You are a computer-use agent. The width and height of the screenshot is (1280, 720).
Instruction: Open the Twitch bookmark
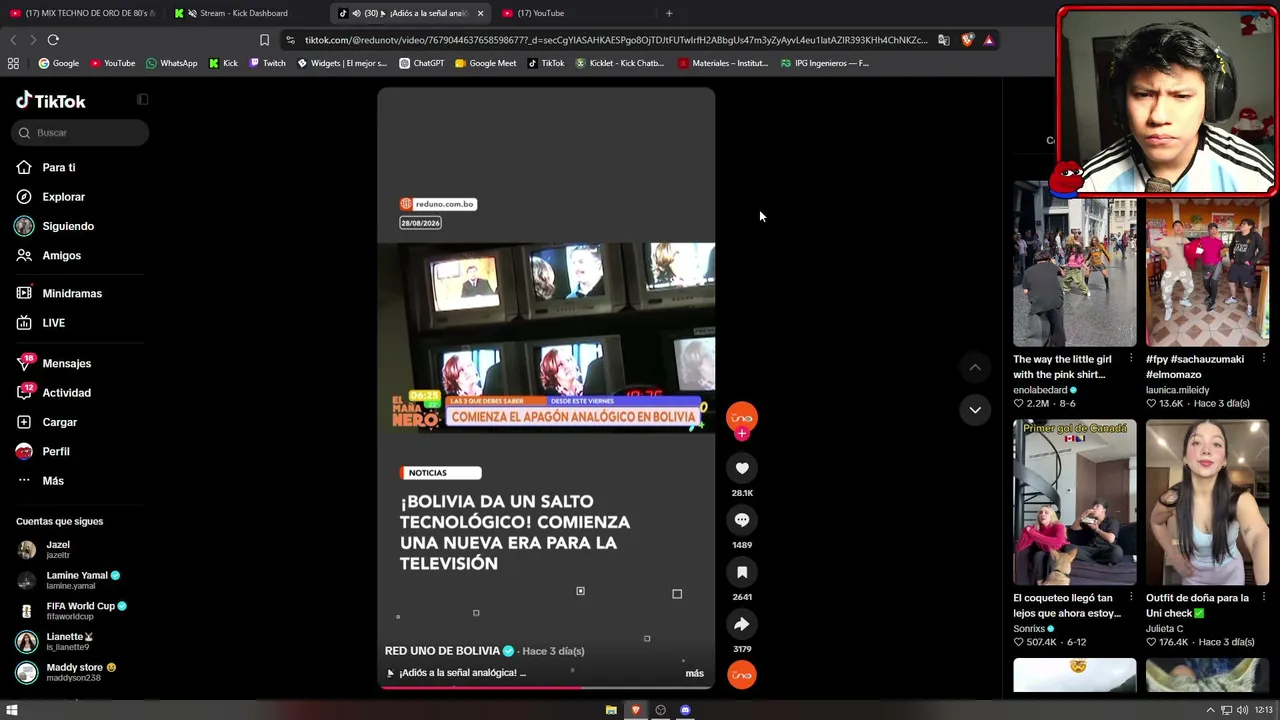tap(268, 63)
